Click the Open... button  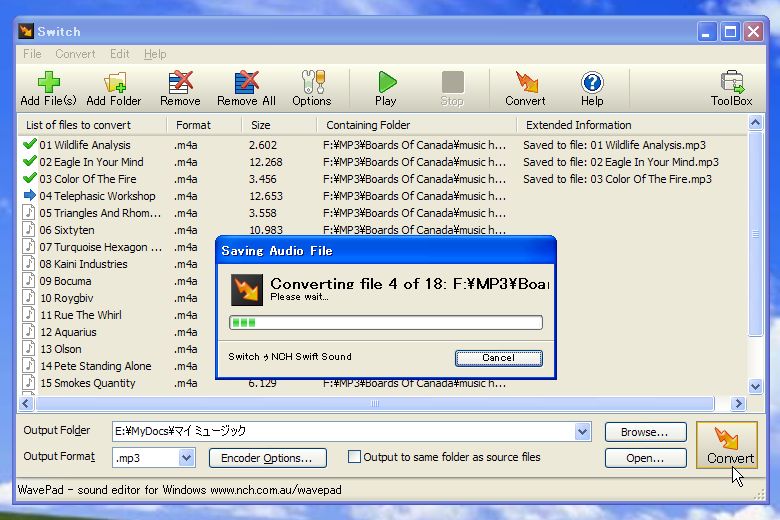pyautogui.click(x=645, y=458)
